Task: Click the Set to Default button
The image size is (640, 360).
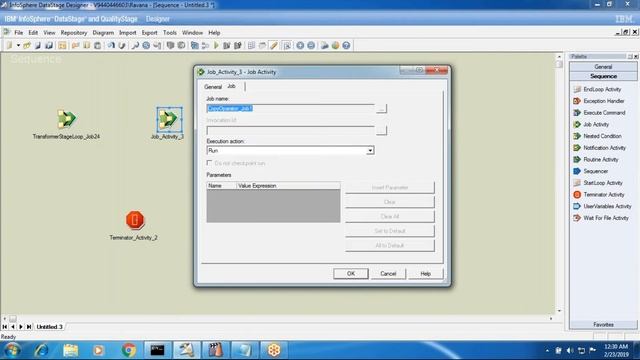Action: tap(390, 231)
